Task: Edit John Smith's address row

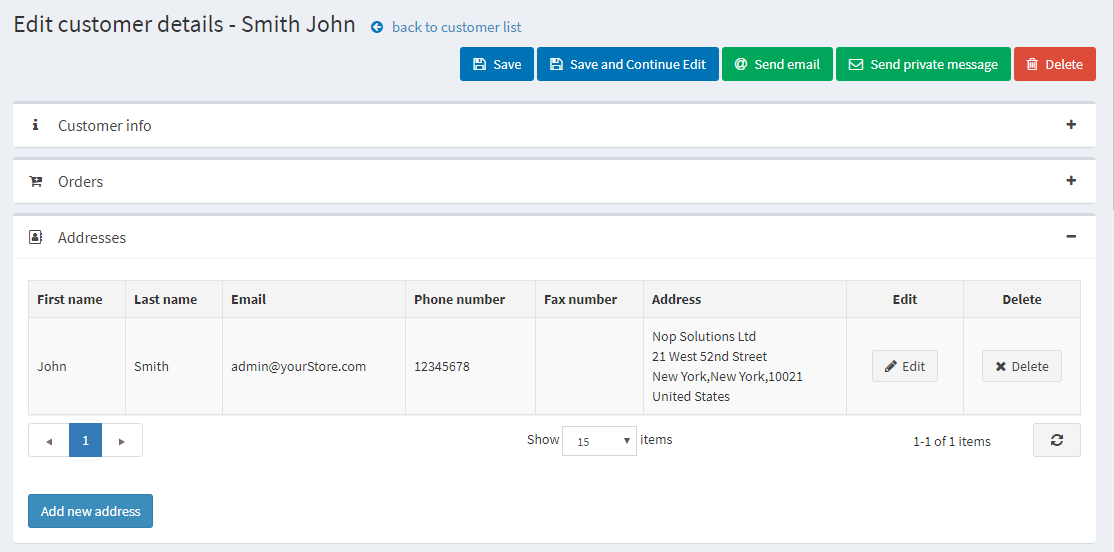Action: [904, 366]
